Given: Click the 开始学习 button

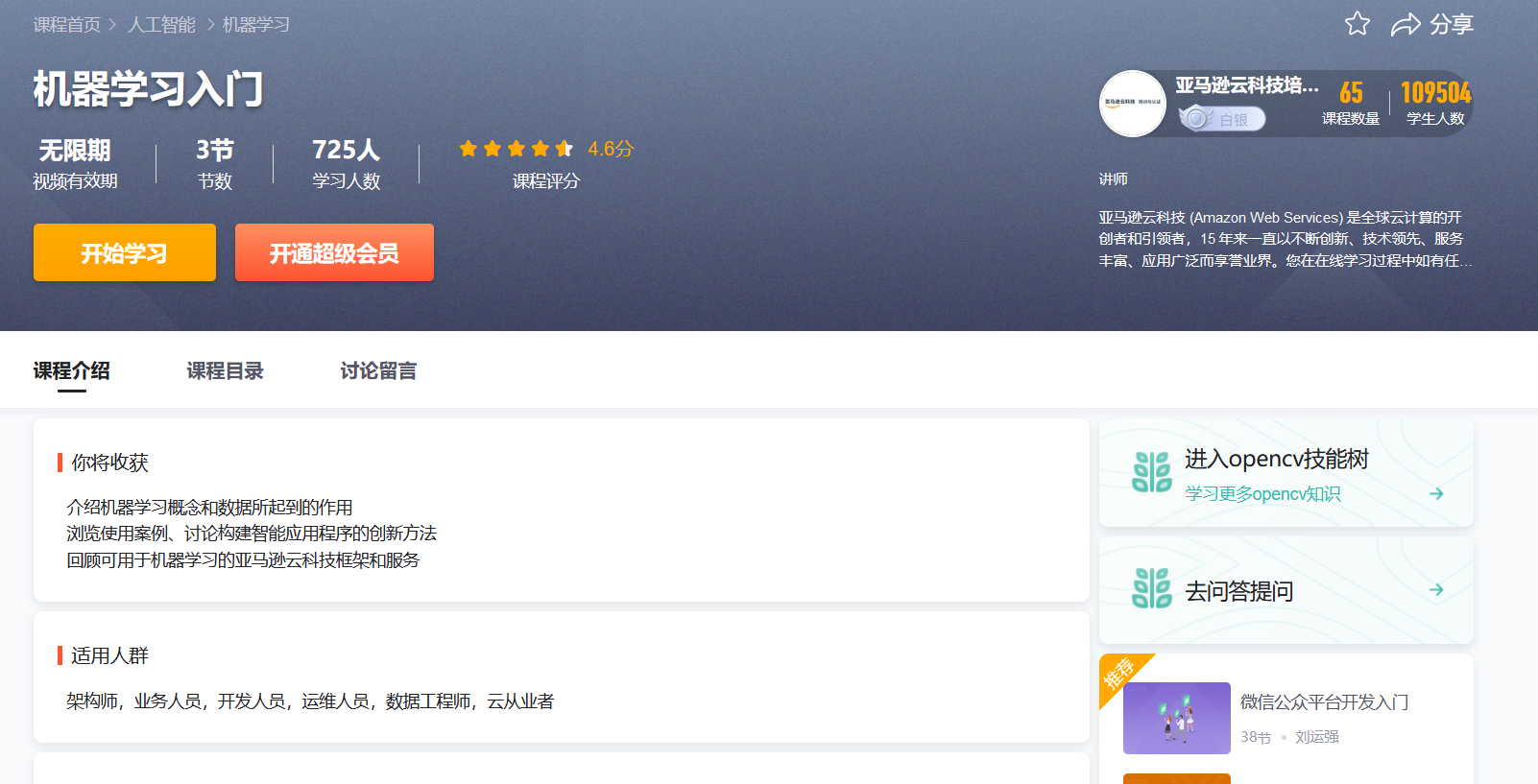Looking at the screenshot, I should [125, 252].
